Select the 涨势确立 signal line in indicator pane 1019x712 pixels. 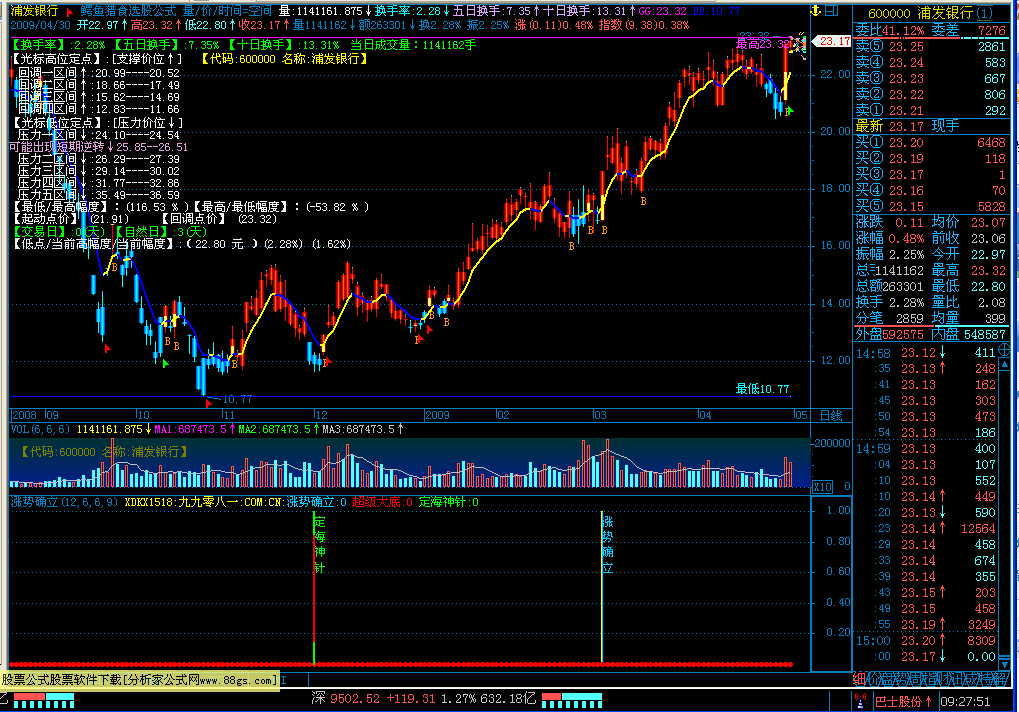[x=602, y=588]
